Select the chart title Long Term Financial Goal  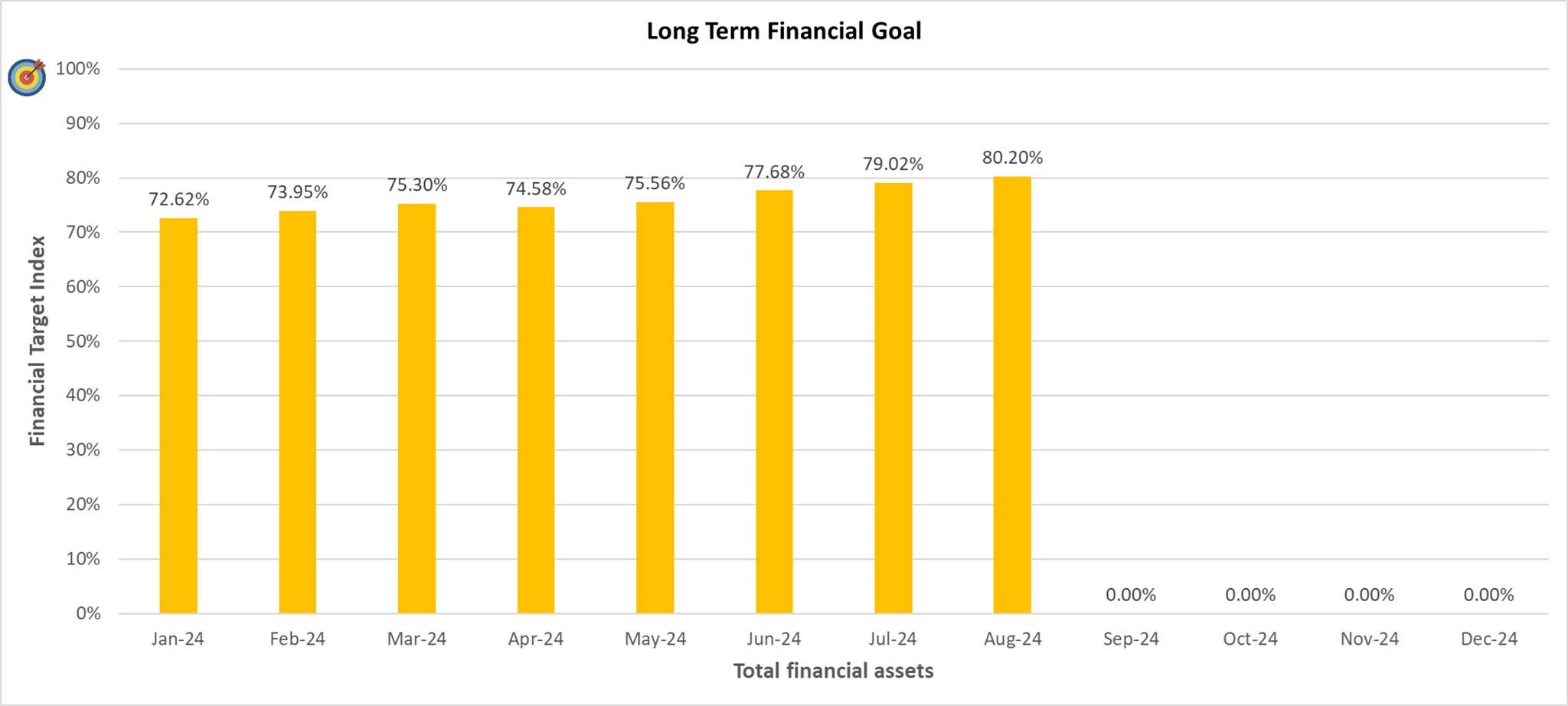(783, 31)
